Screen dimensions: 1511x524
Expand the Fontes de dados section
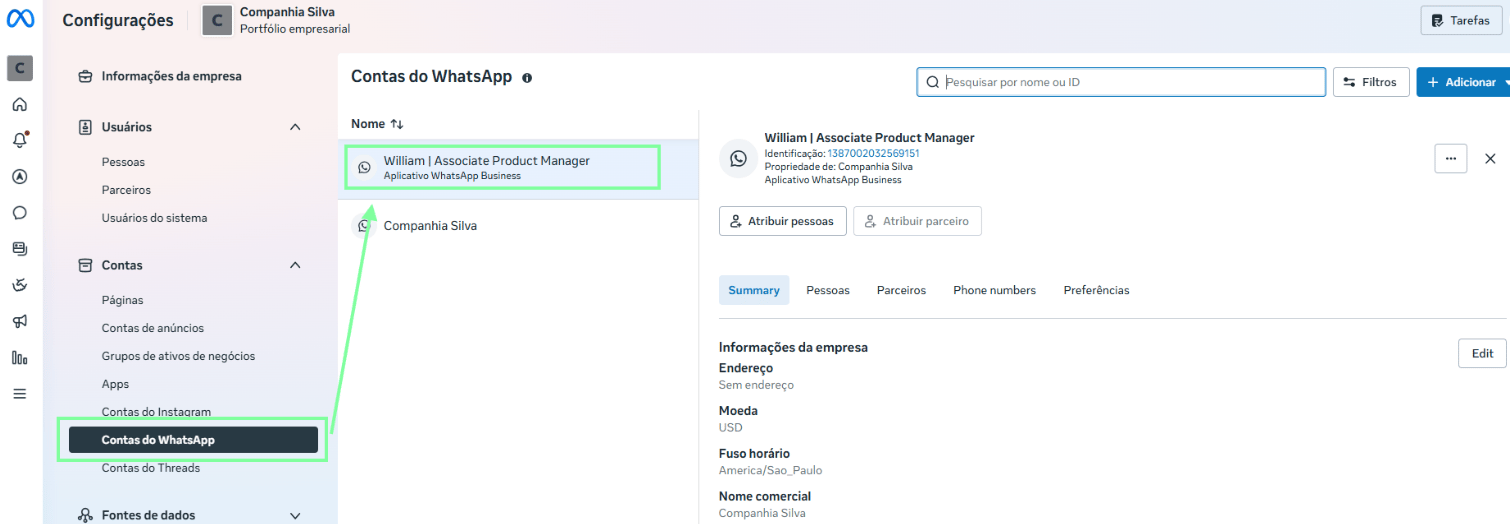tap(295, 515)
